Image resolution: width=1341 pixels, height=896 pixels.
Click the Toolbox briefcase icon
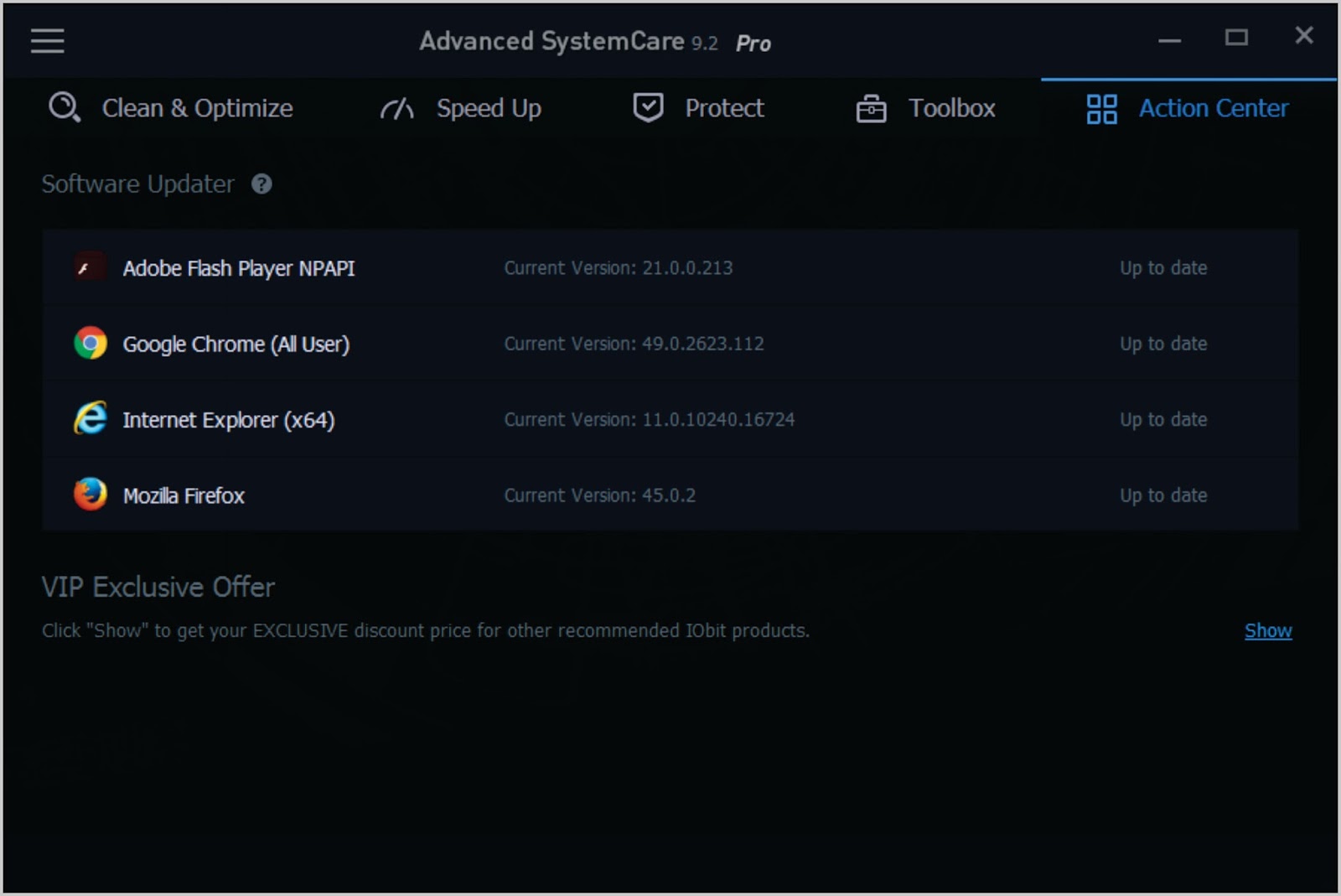tap(871, 108)
